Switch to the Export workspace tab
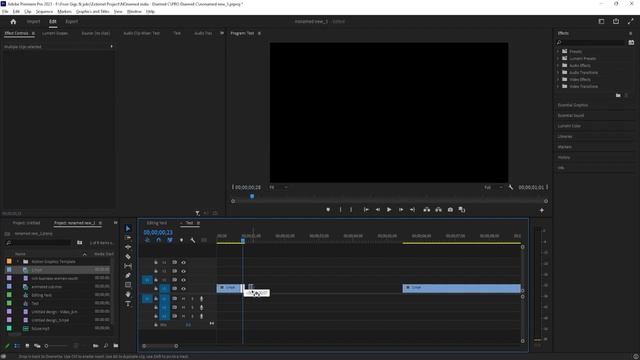The image size is (640, 360). [72, 22]
